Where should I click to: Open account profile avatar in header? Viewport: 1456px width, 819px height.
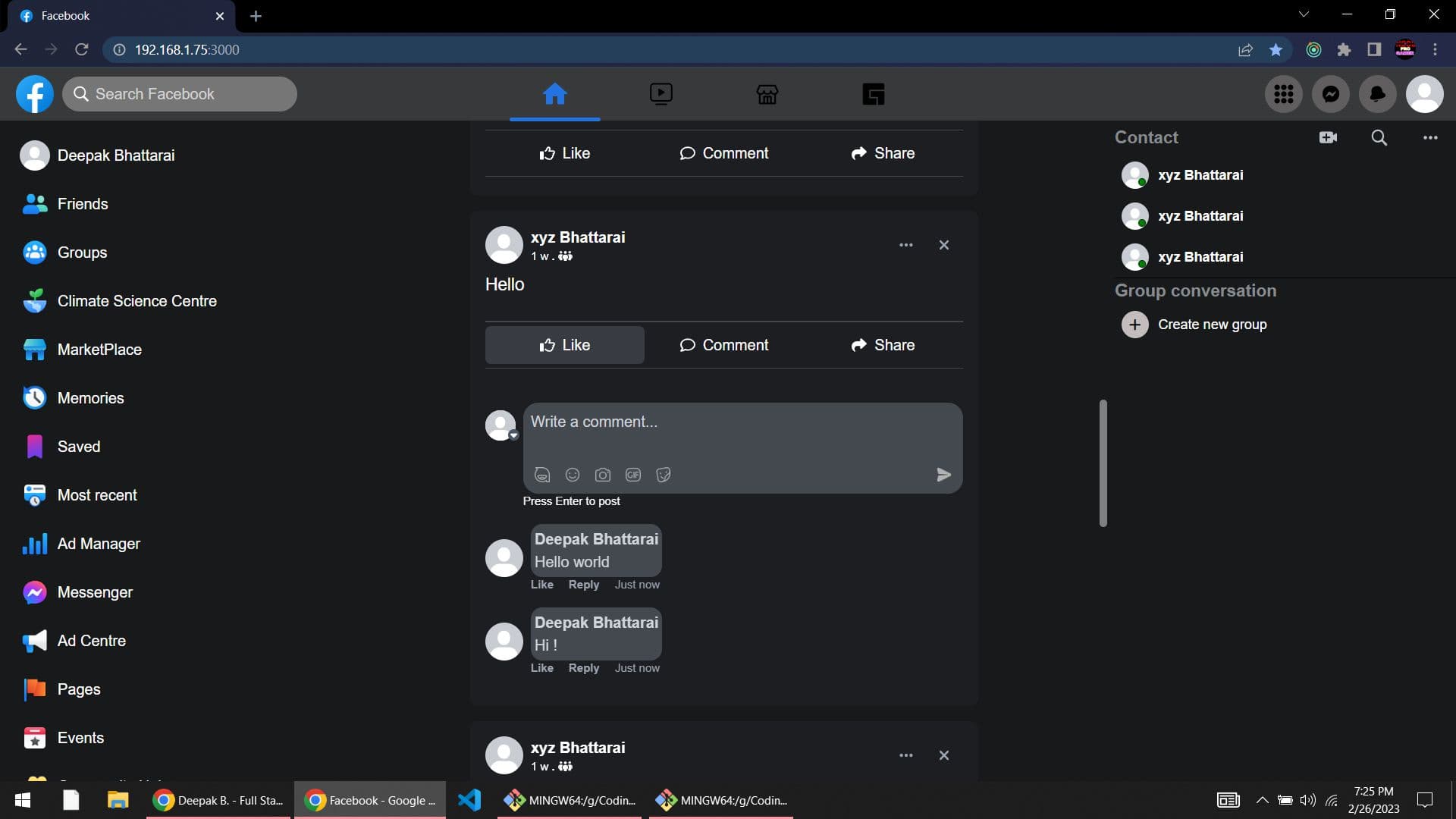(x=1424, y=94)
